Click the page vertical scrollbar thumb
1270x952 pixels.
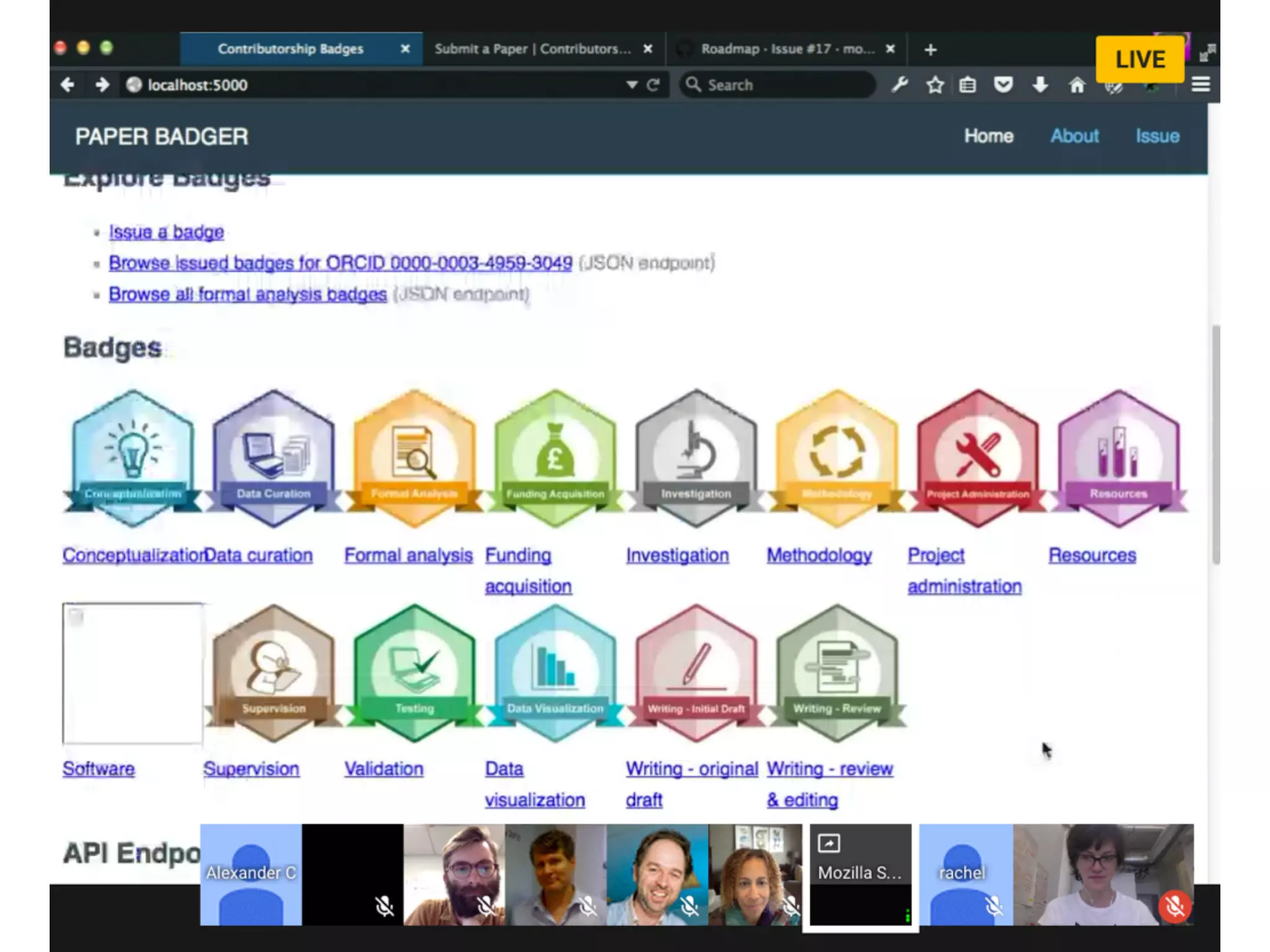(1216, 443)
